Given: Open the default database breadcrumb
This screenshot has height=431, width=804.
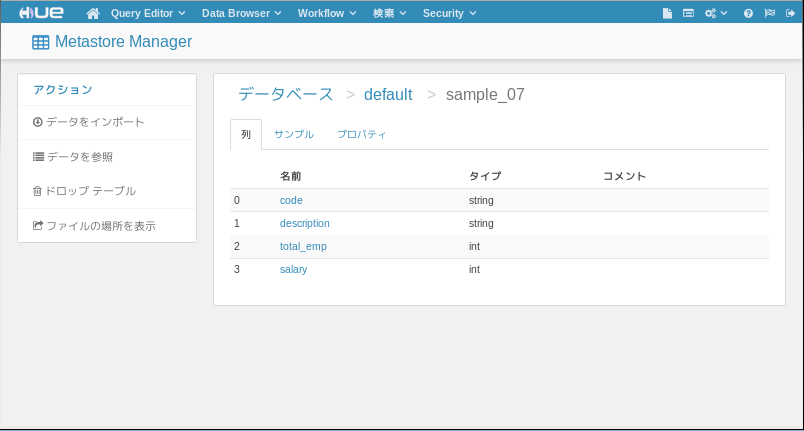Looking at the screenshot, I should 388,94.
